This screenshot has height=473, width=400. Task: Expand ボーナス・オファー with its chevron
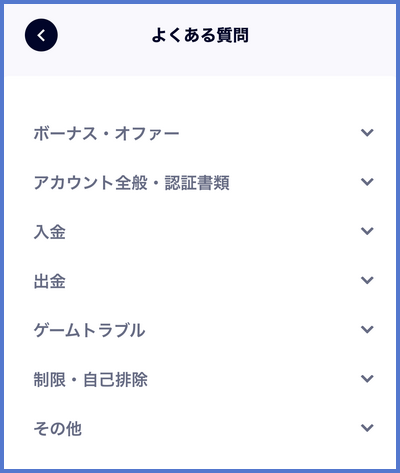pos(367,133)
